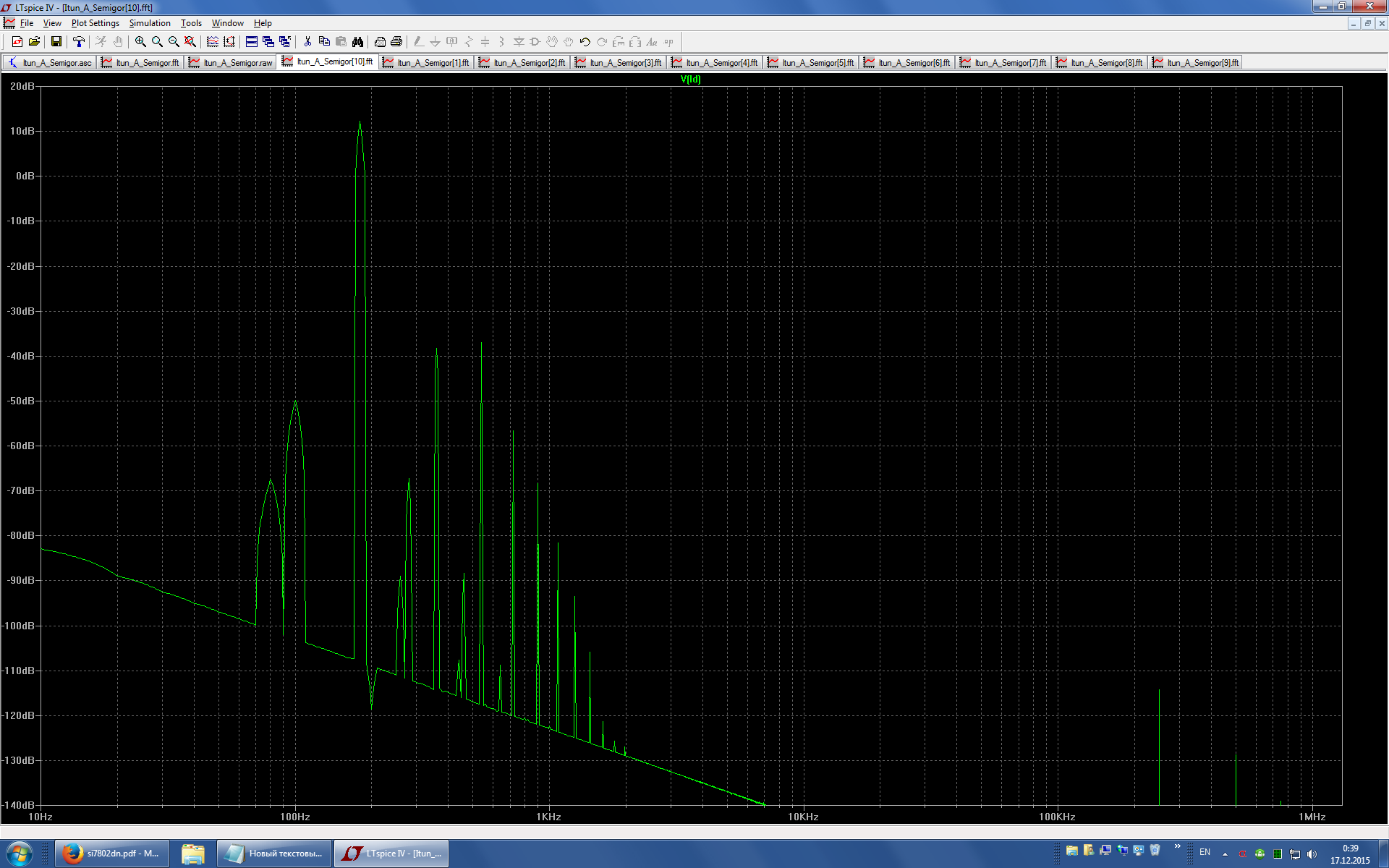The image size is (1389, 868).
Task: Click the Print printer icon
Action: click(396, 42)
